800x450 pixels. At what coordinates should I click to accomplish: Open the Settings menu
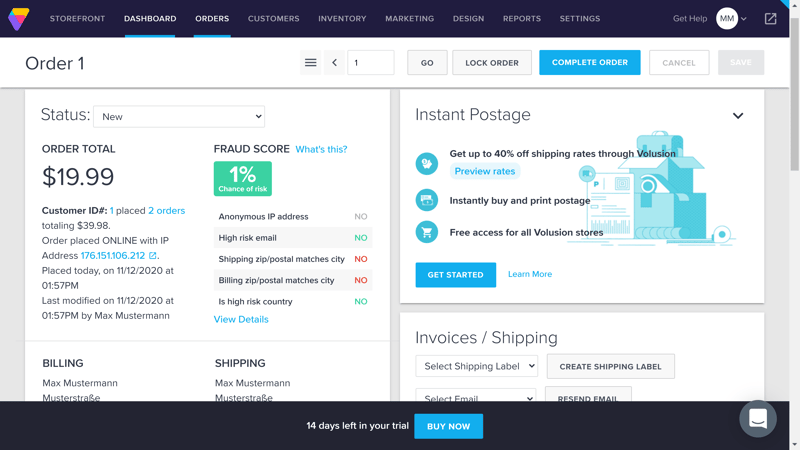[580, 19]
